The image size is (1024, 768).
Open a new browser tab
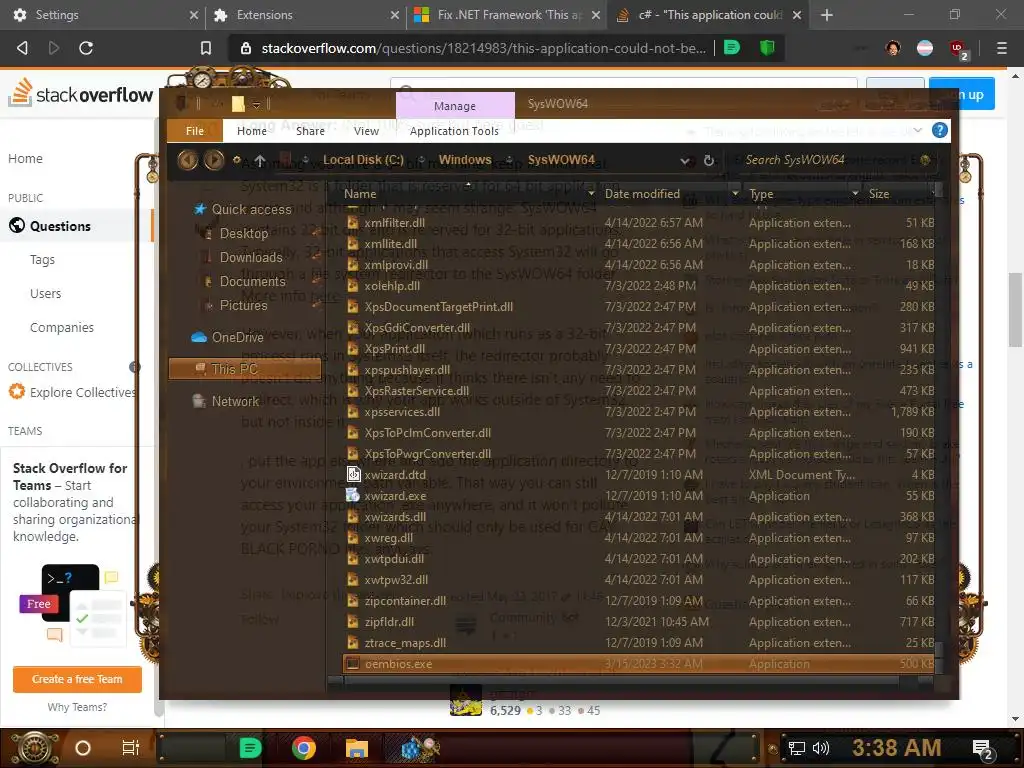[827, 14]
